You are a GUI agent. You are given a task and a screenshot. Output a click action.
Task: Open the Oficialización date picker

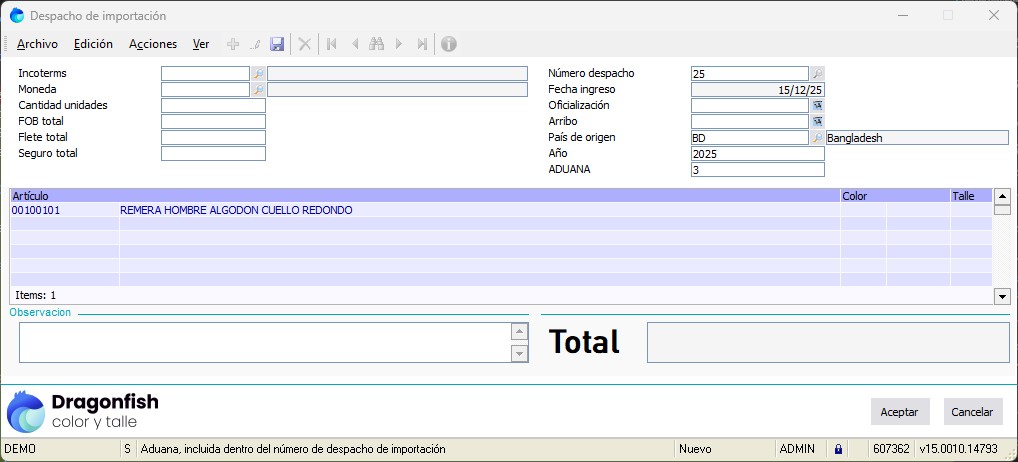pyautogui.click(x=817, y=106)
